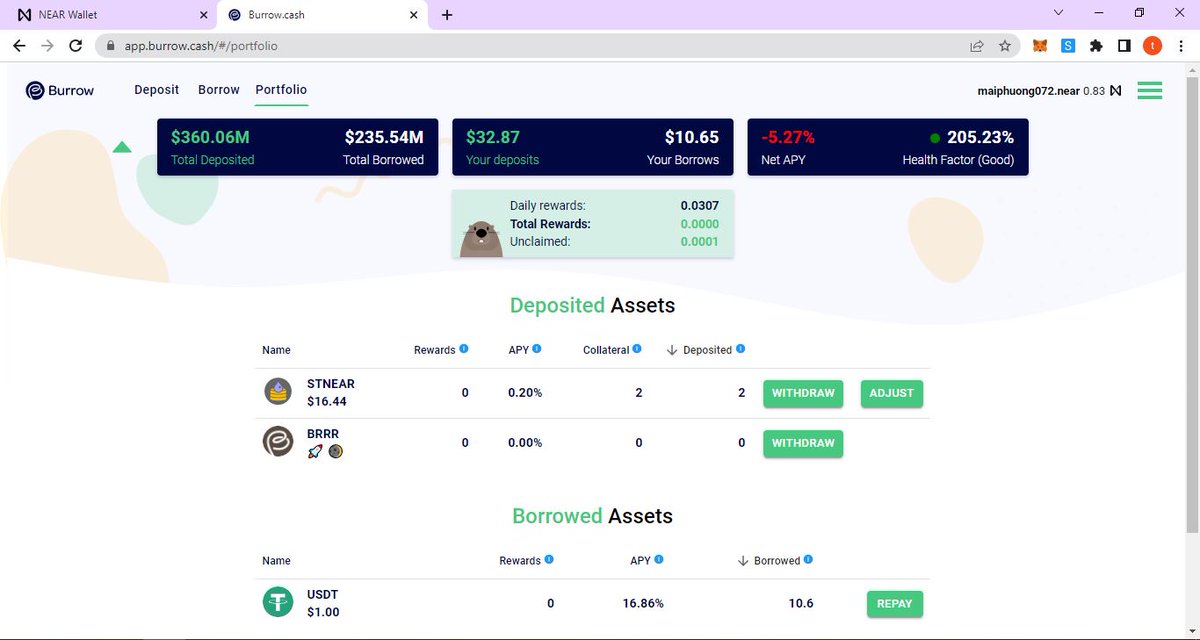Click info icon next to Borrowed Rewards
Screen dimensions: 1200x640
[x=549, y=560]
